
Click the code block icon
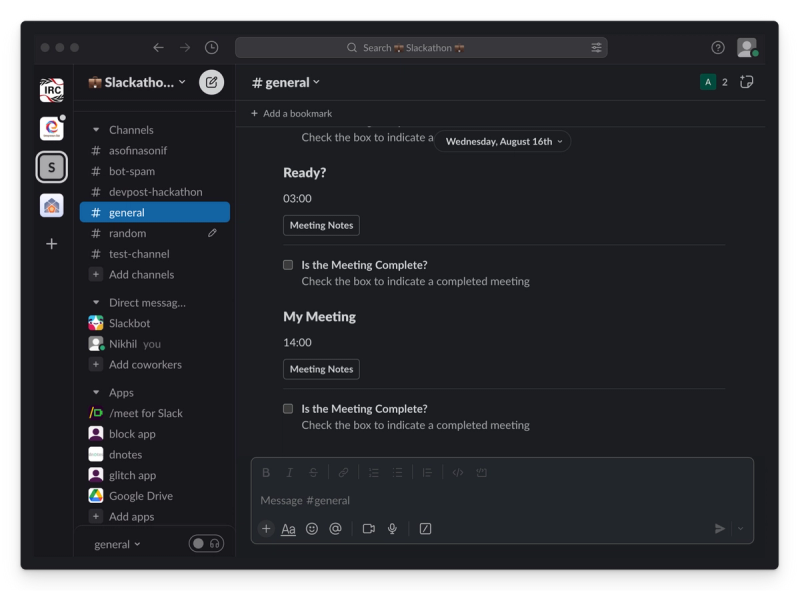[481, 473]
